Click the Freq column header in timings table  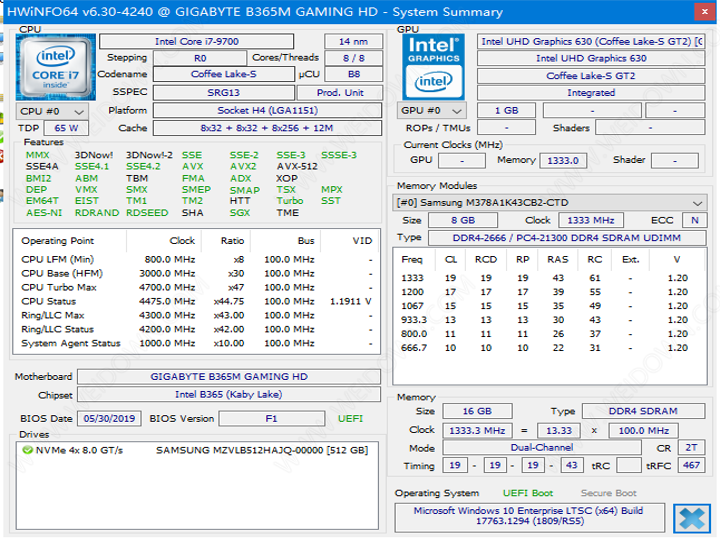(412, 260)
